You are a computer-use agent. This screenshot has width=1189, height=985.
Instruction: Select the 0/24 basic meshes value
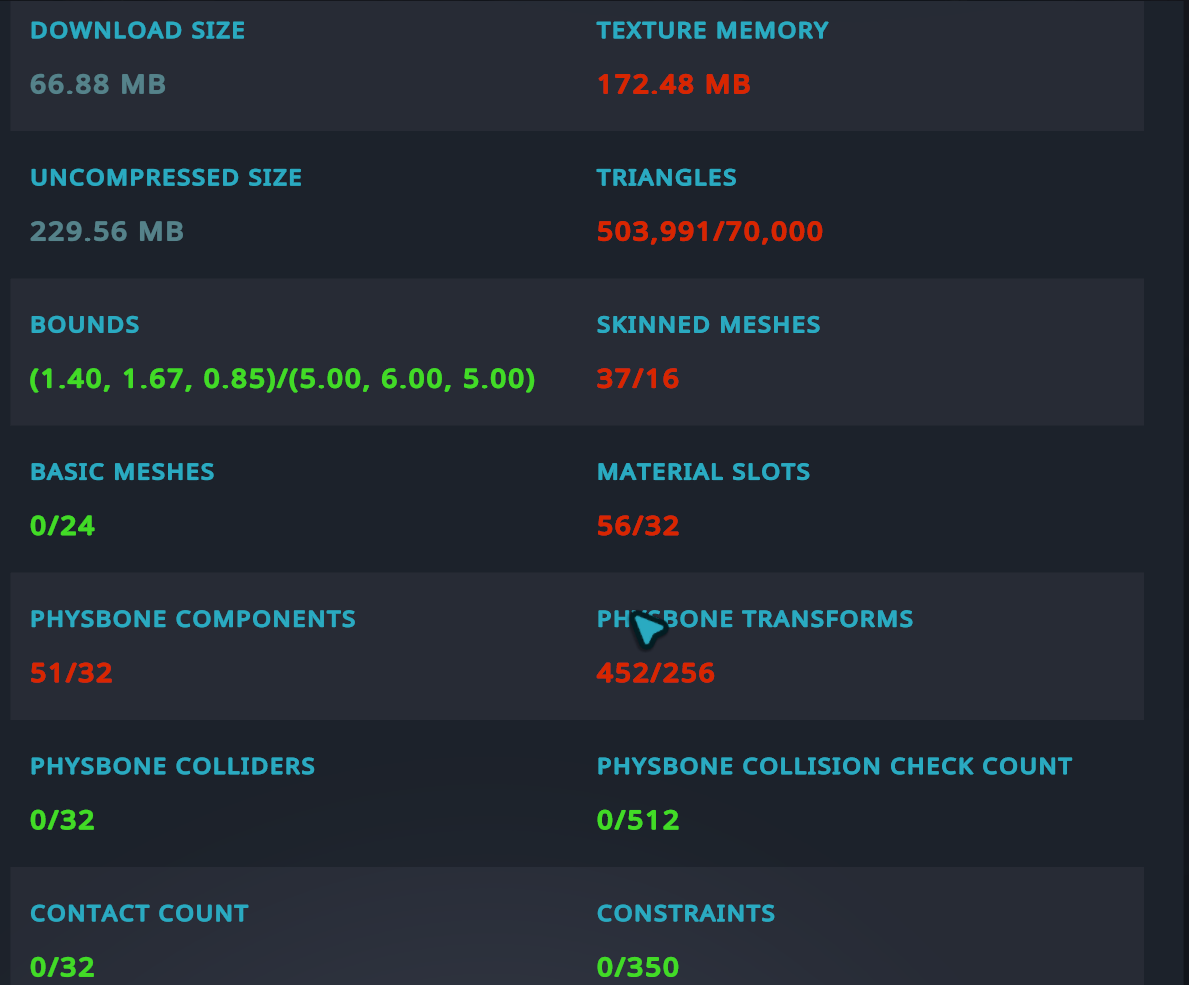[x=62, y=525]
